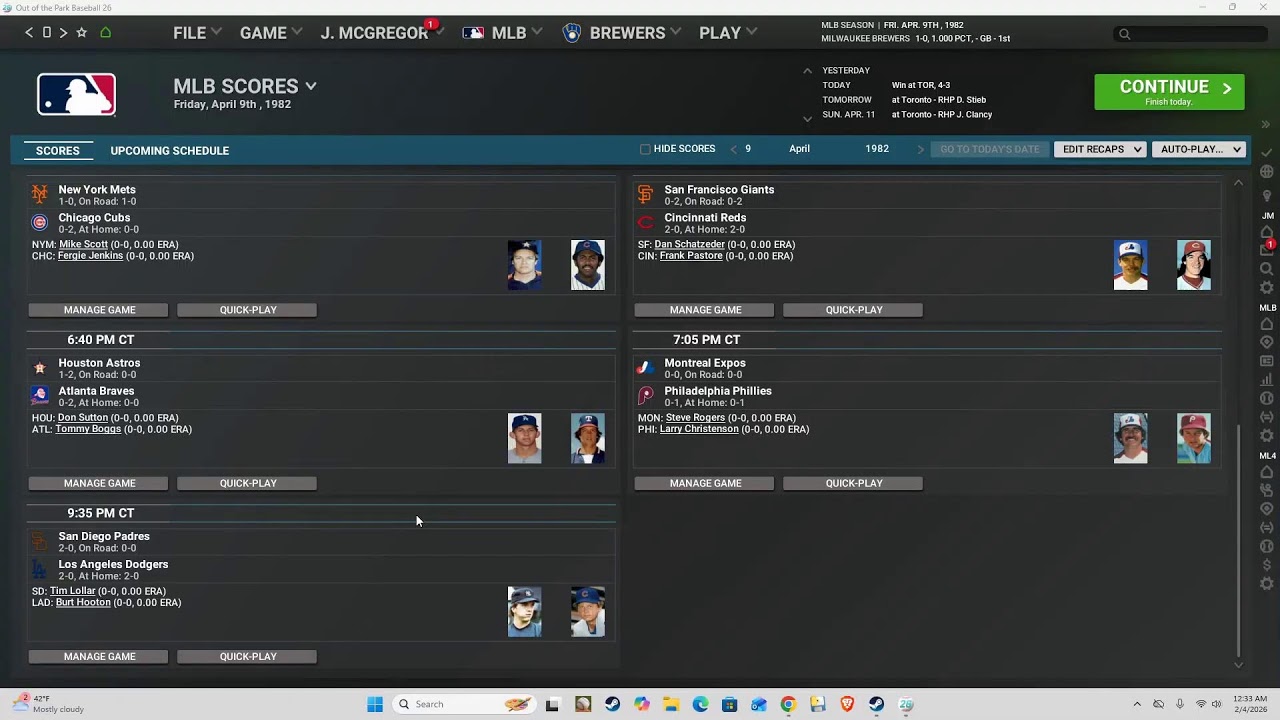The image size is (1280, 720).
Task: Click the JM section magnifier icon
Action: point(1267,269)
